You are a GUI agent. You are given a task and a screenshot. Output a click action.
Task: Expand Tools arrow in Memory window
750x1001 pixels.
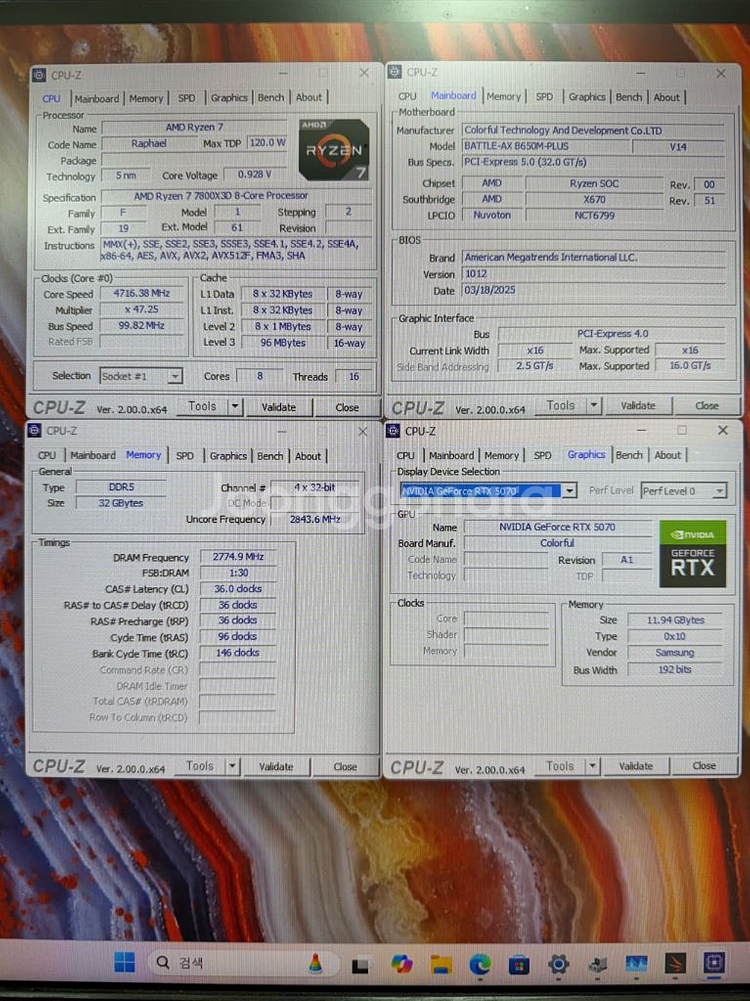pyautogui.click(x=232, y=765)
